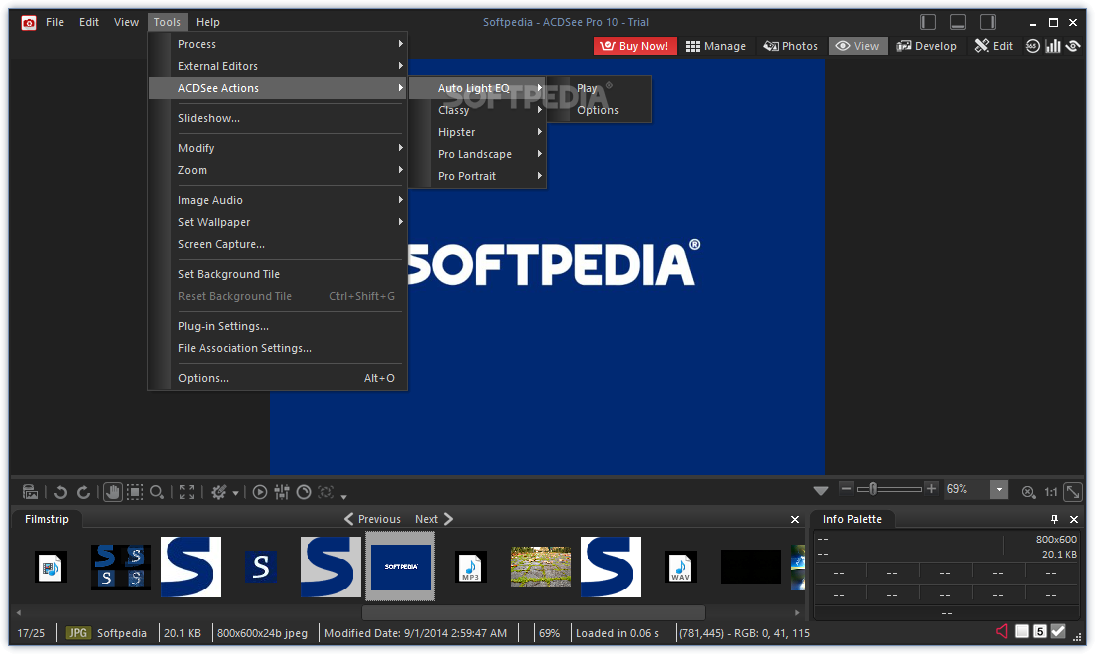Expand the external editor dropdown arrow
This screenshot has height=654, width=1095.
click(x=235, y=493)
